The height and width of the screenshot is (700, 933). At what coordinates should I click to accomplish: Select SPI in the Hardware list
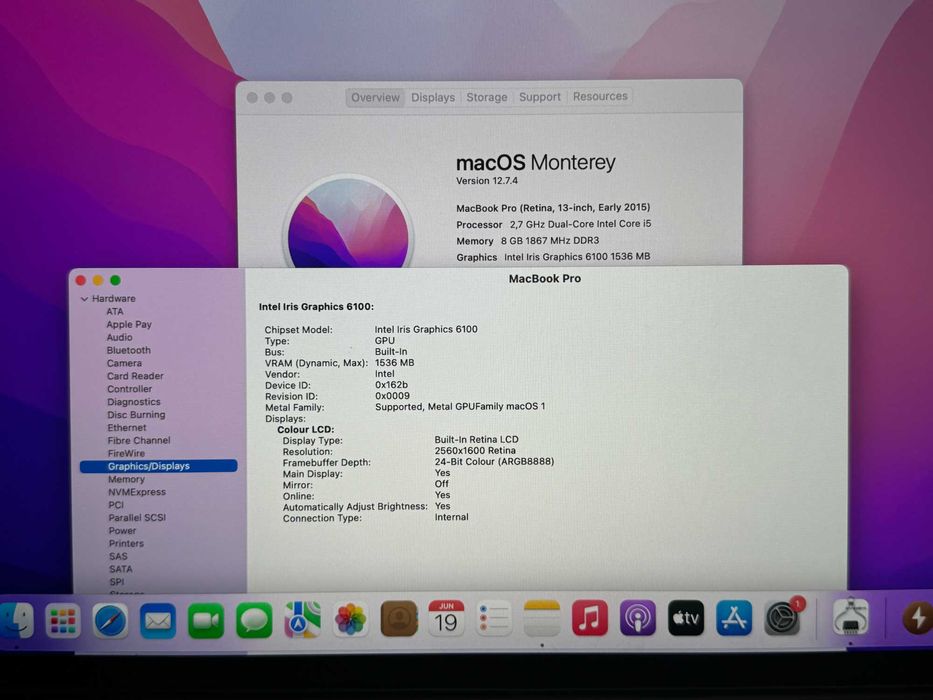(x=117, y=582)
